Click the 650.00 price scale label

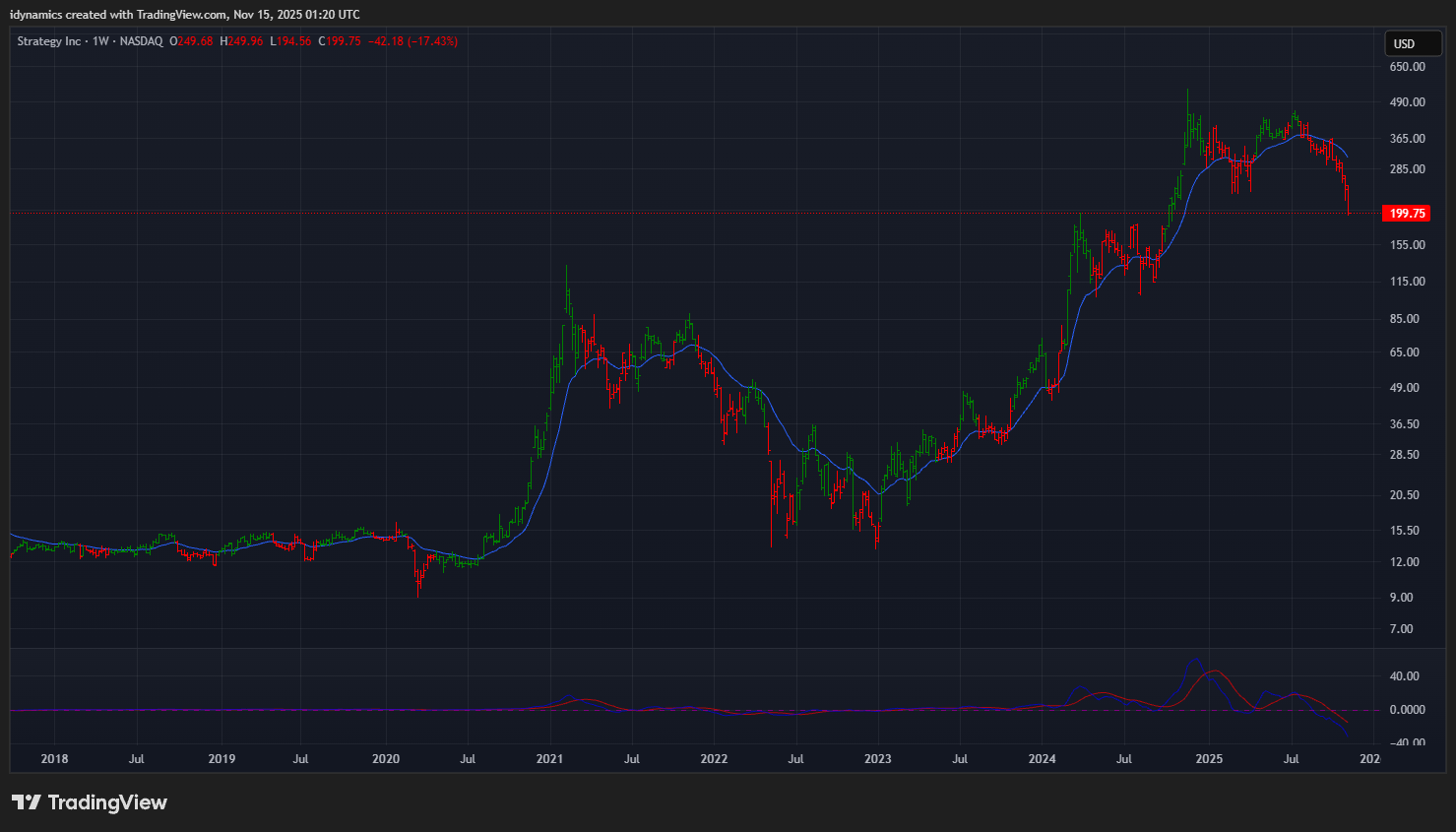(x=1407, y=67)
